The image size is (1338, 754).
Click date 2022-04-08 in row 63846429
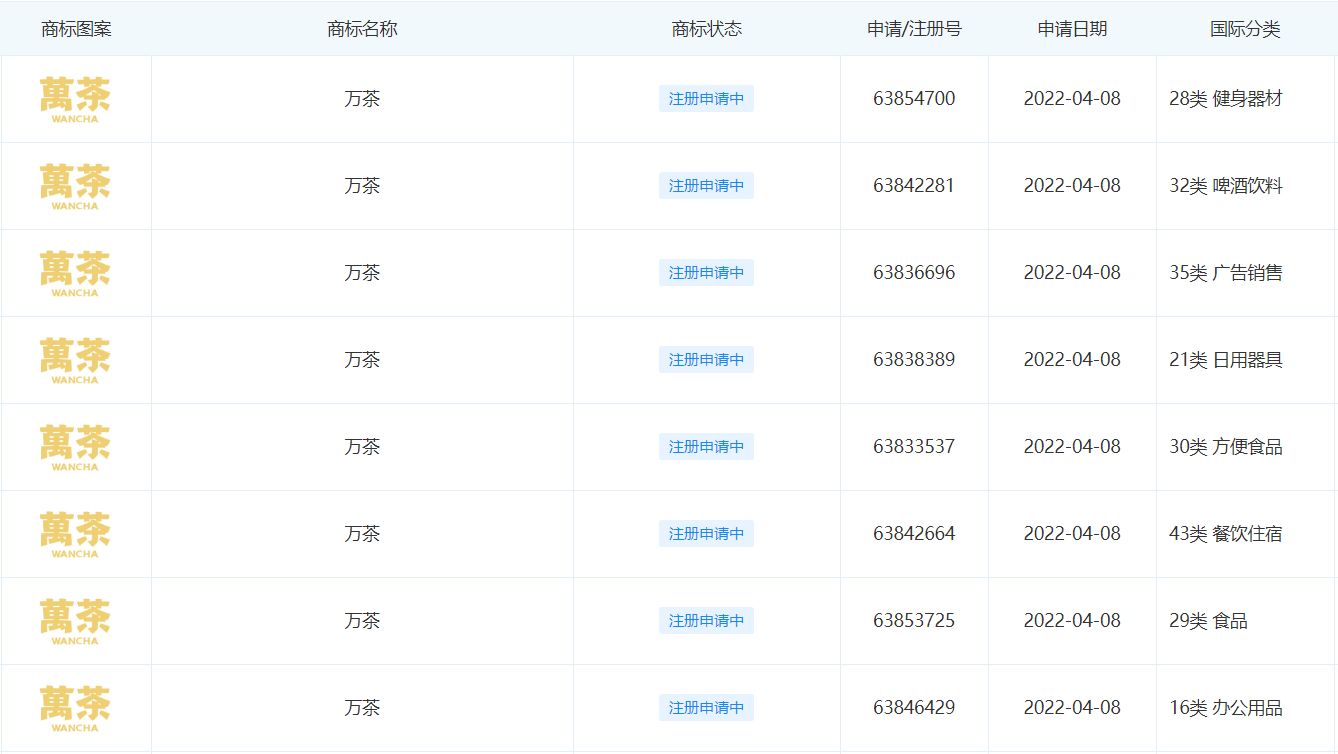pos(1072,708)
